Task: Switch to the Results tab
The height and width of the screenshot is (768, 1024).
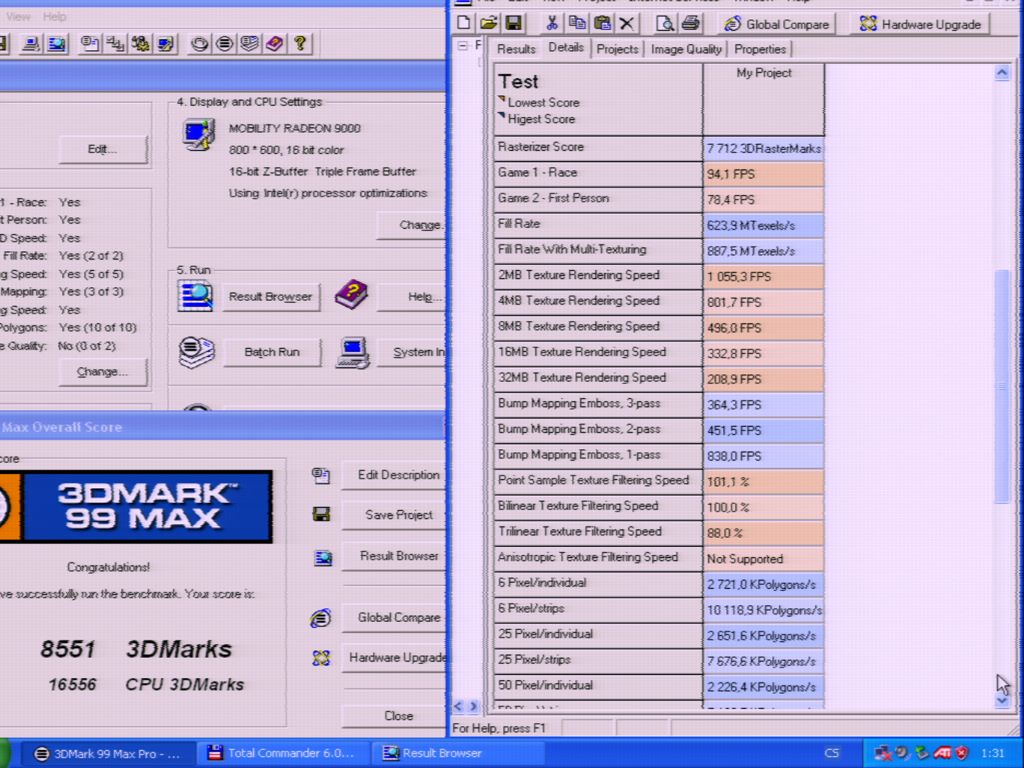Action: point(516,49)
